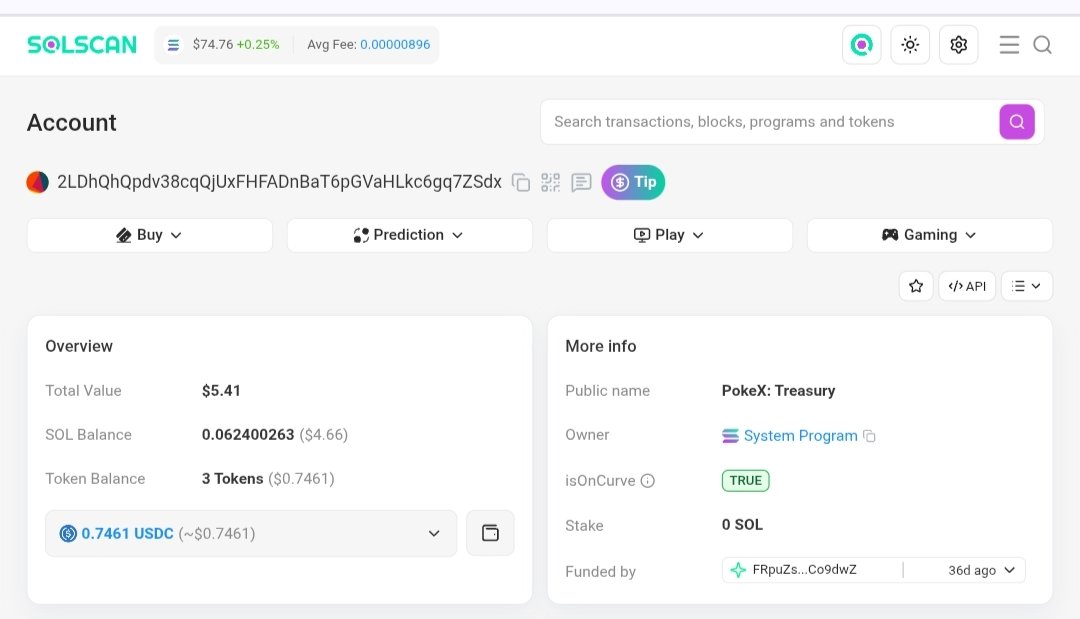Click the PokeX: Treasury public name
Image resolution: width=1080 pixels, height=619 pixels.
coord(778,391)
